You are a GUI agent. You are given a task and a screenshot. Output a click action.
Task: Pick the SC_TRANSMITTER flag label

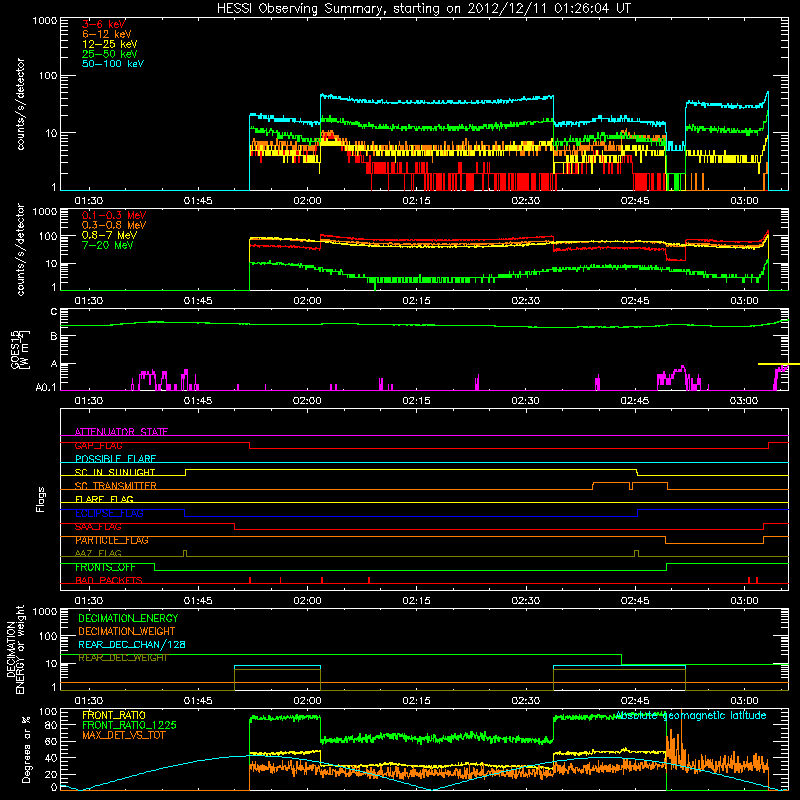115,486
